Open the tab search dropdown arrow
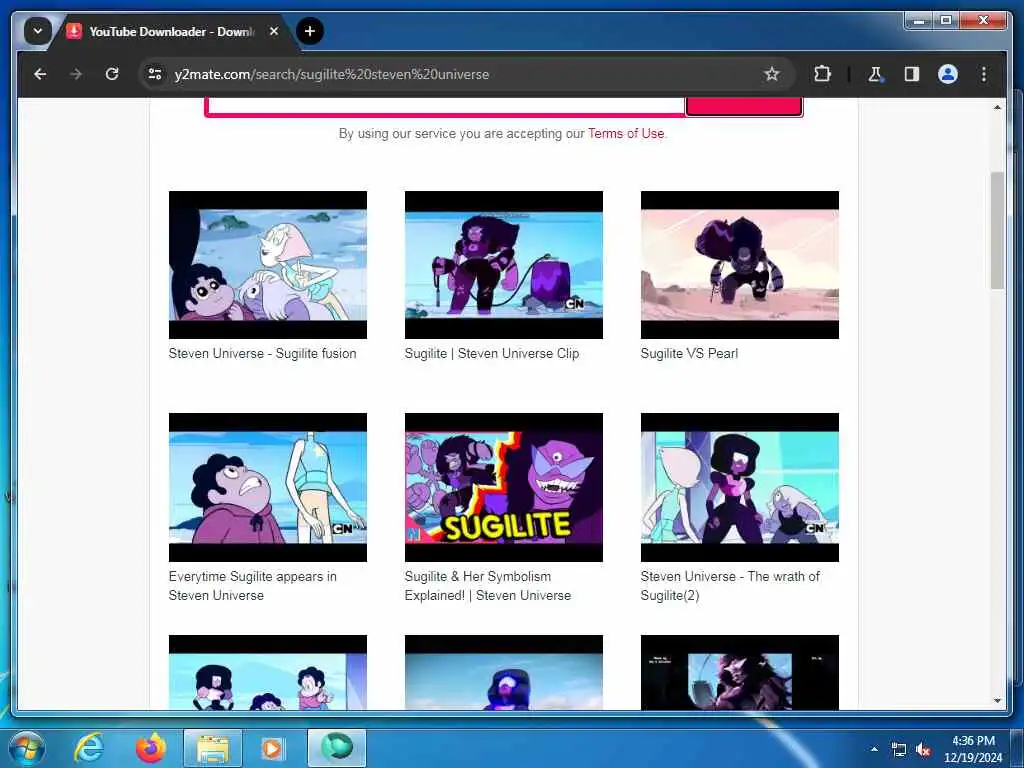 click(38, 31)
